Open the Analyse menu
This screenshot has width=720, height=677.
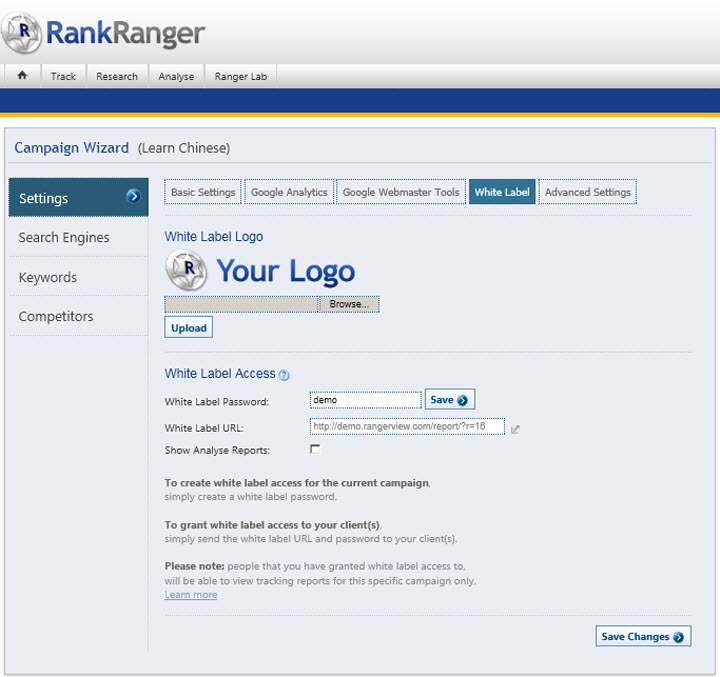176,76
